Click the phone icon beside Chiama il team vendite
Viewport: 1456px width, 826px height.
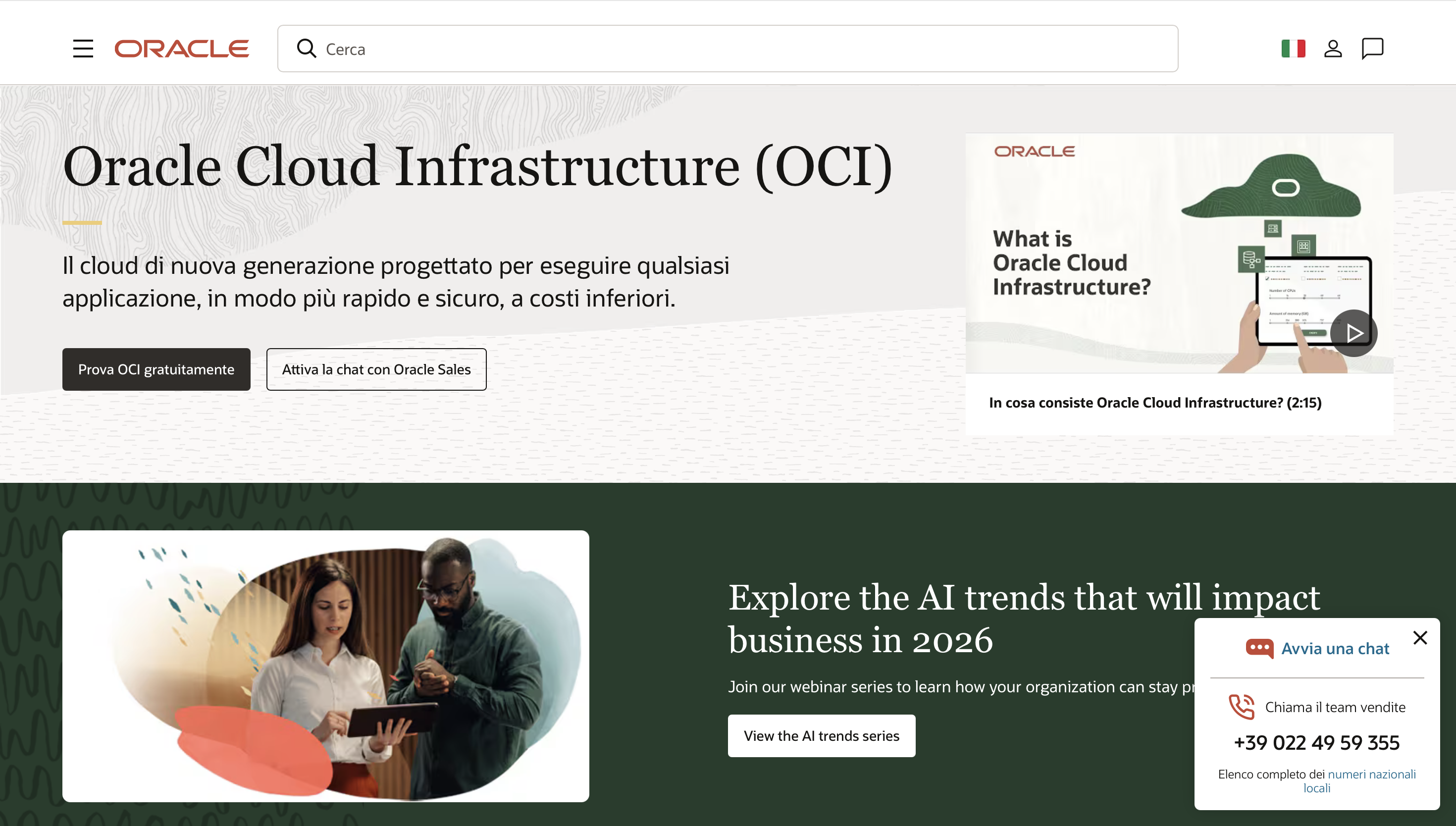coord(1241,707)
